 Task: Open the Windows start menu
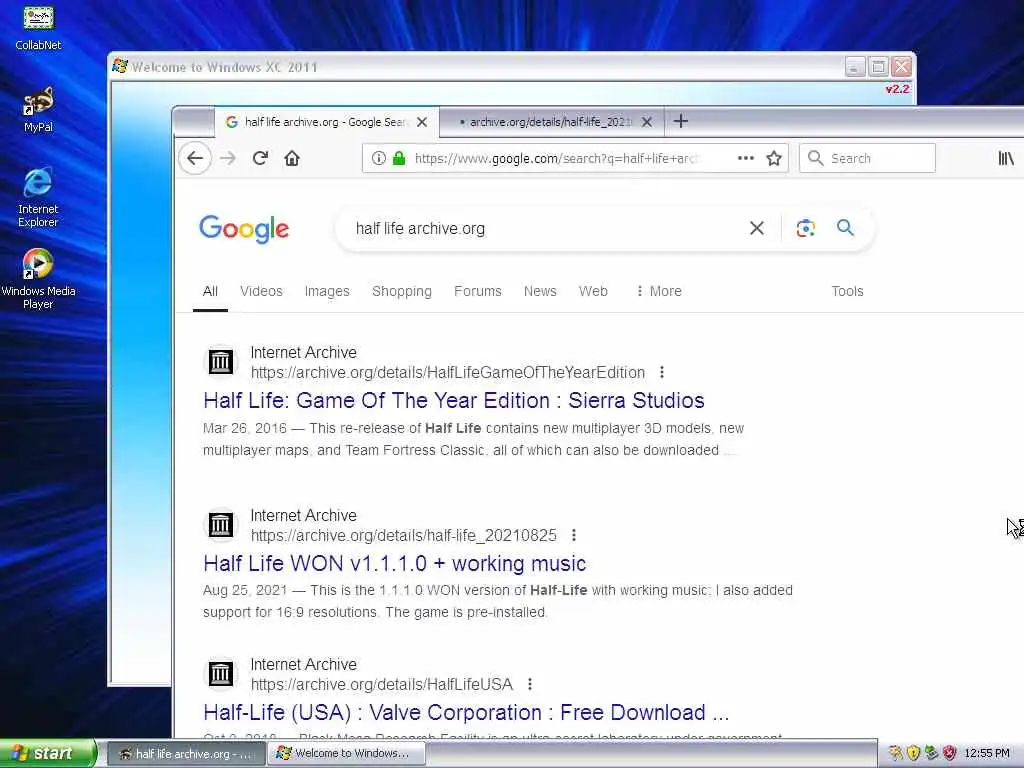pos(47,753)
